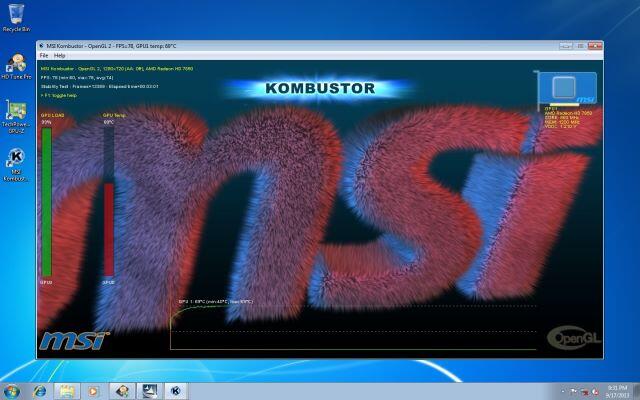The width and height of the screenshot is (640, 400).
Task: Click the volume tray icon
Action: 595,392
